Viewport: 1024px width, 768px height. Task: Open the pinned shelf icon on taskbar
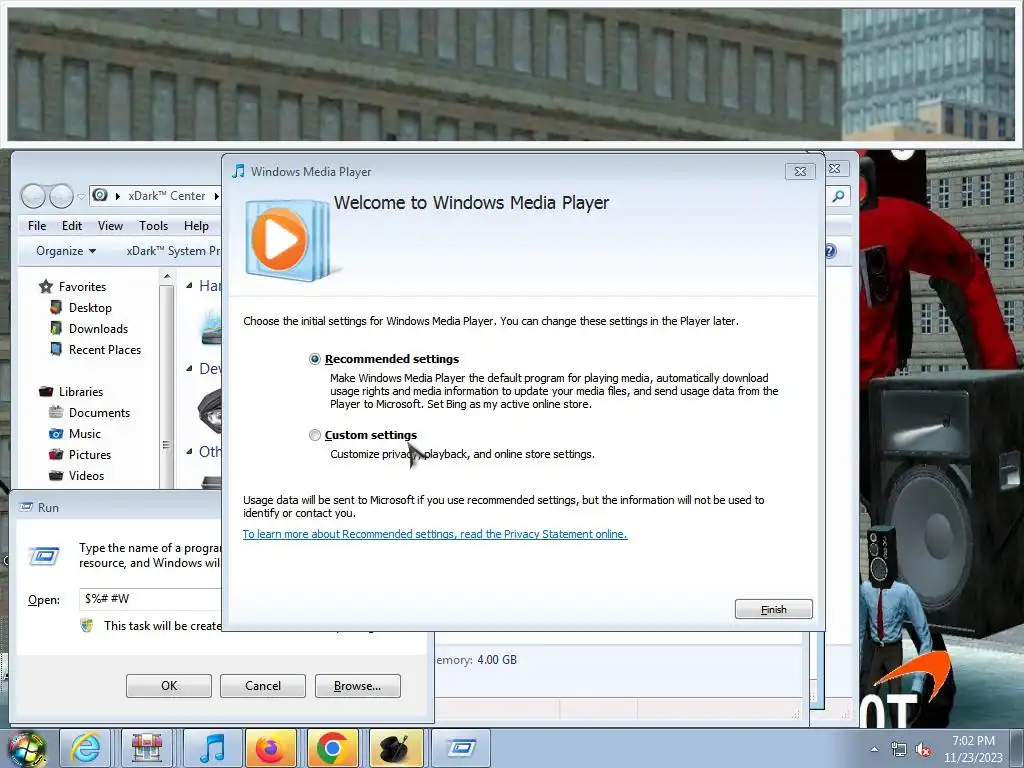pyautogui.click(x=147, y=748)
